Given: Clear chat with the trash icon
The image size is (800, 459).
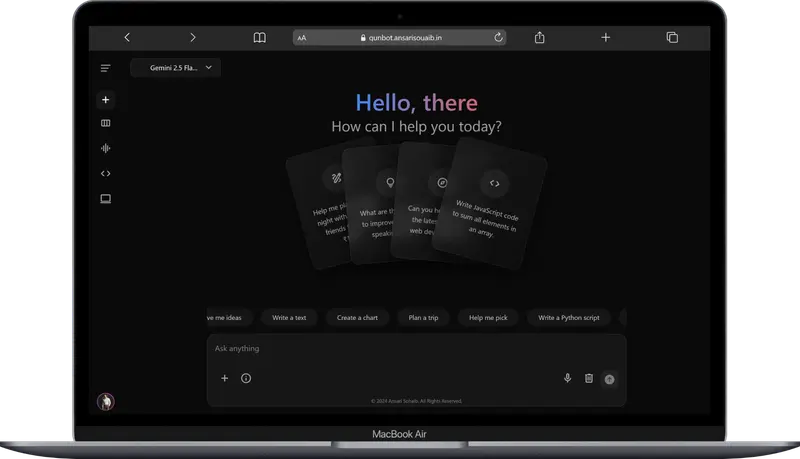Looking at the screenshot, I should [x=589, y=378].
